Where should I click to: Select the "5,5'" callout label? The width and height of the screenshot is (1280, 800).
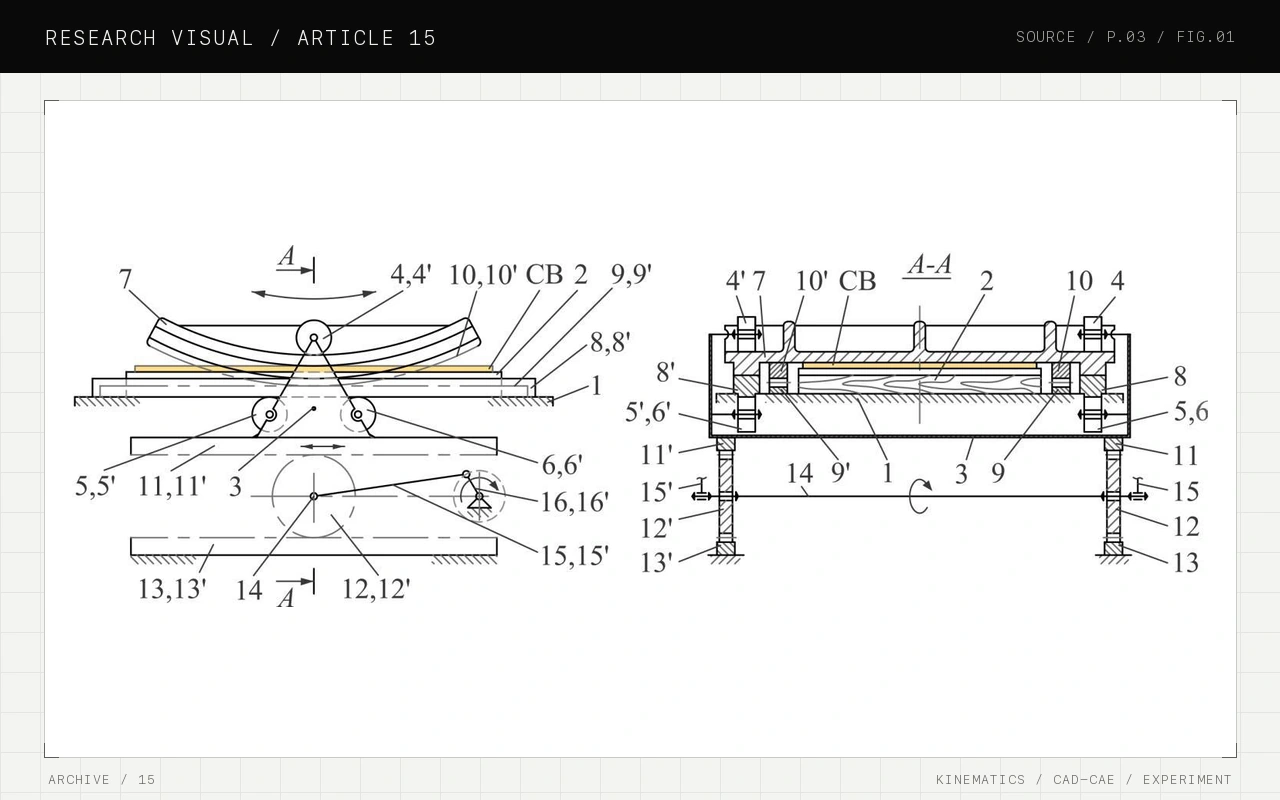tap(95, 487)
